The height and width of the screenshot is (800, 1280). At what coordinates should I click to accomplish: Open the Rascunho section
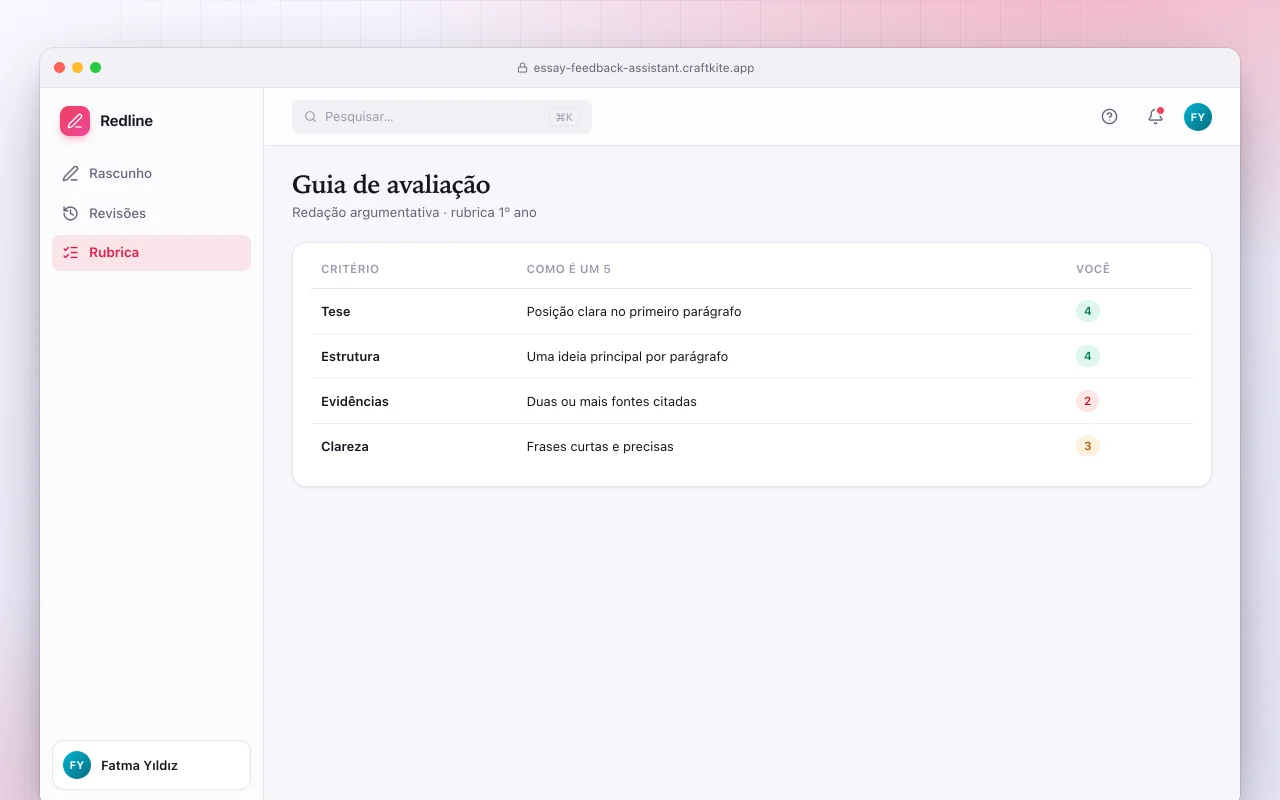pos(151,174)
